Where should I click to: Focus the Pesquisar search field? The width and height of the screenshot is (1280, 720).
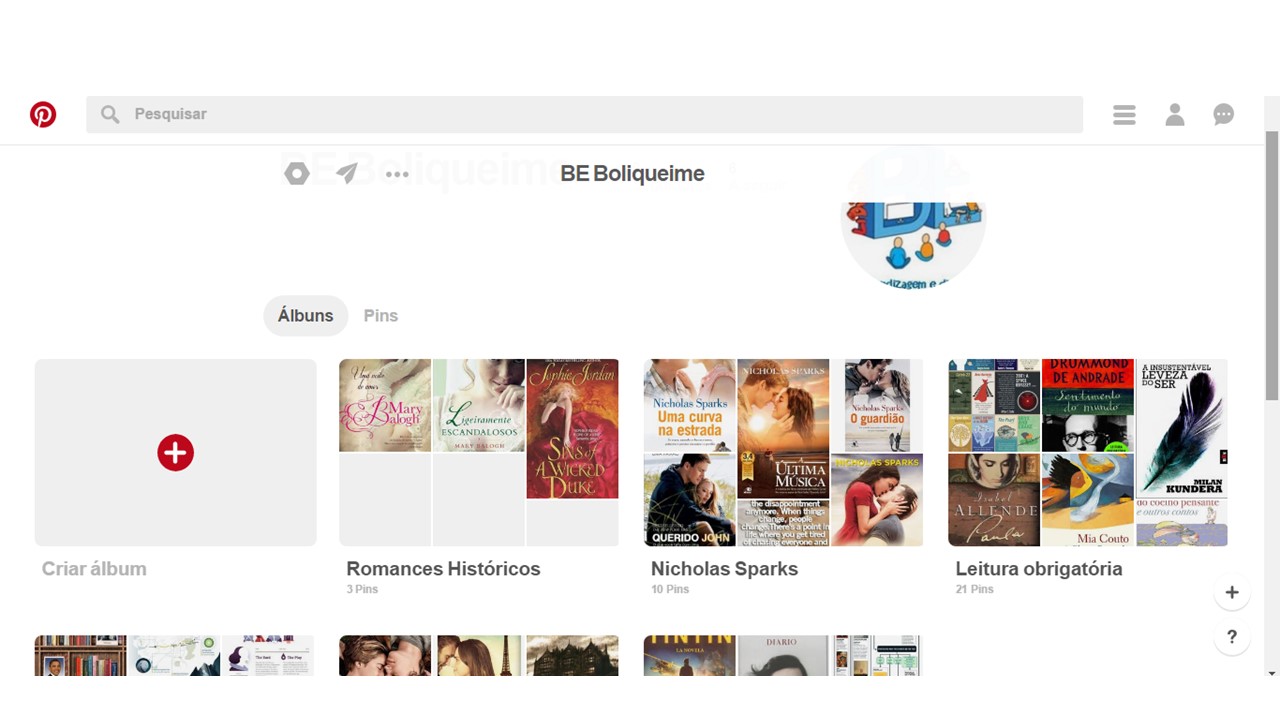click(x=584, y=114)
